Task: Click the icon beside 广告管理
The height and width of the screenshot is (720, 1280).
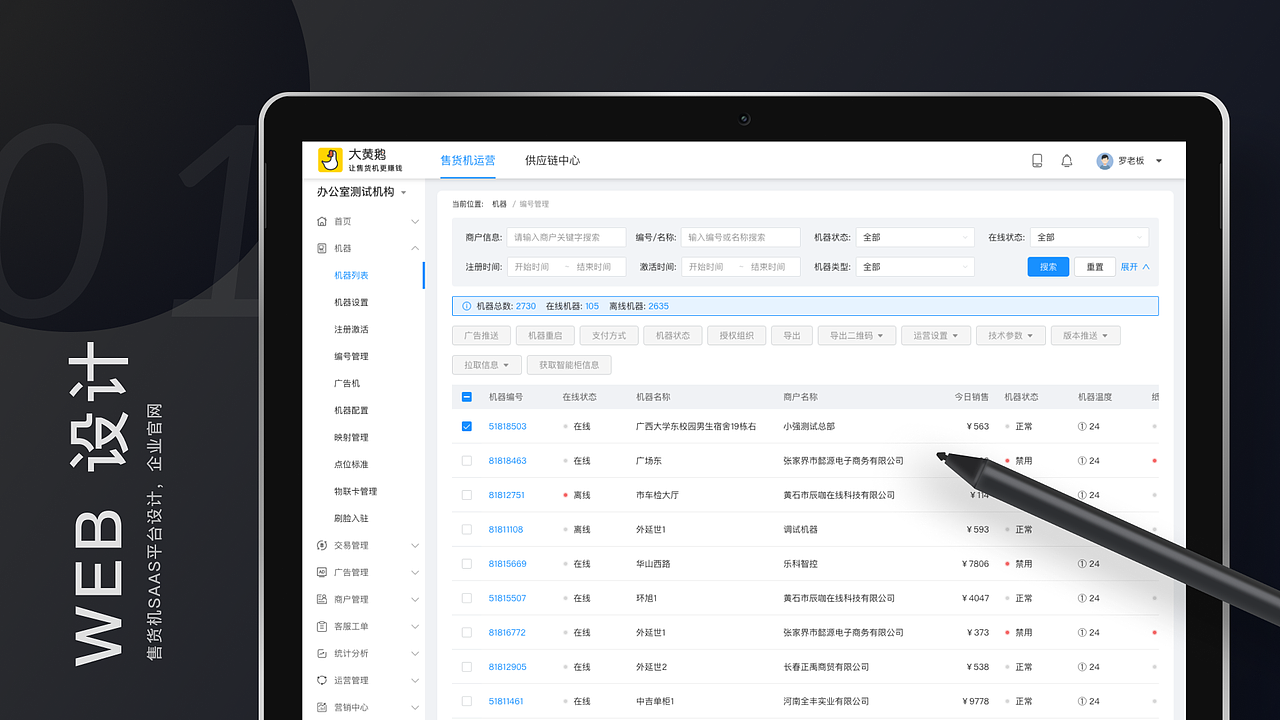Action: (x=322, y=572)
